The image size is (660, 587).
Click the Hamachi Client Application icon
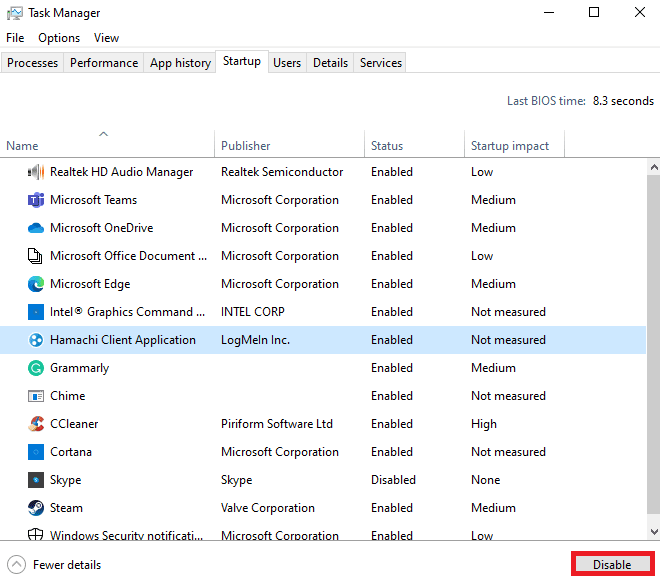pyautogui.click(x=36, y=340)
